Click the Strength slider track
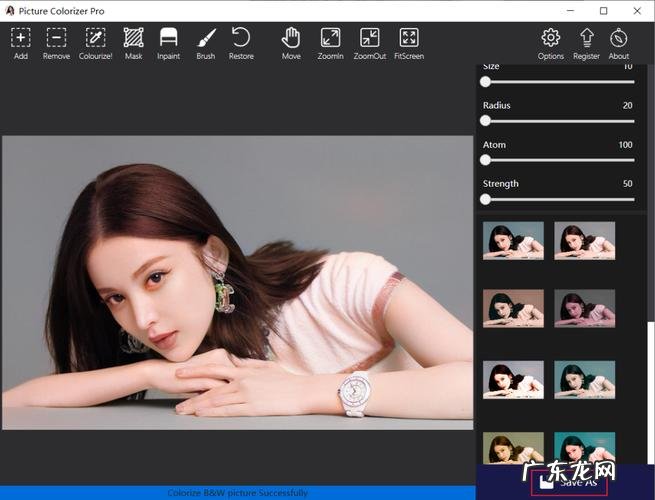Viewport: 655px width, 500px height. pos(560,199)
